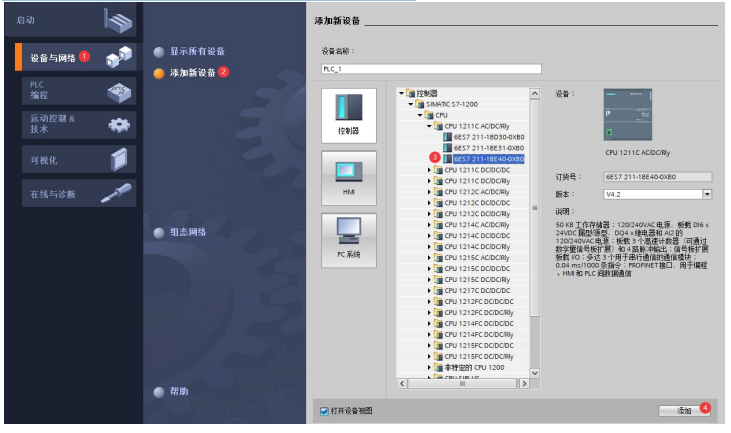Viewport: 731px width, 433px height.
Task: Expand the CPU 1217C DC/DC/DC node
Action: click(x=429, y=290)
